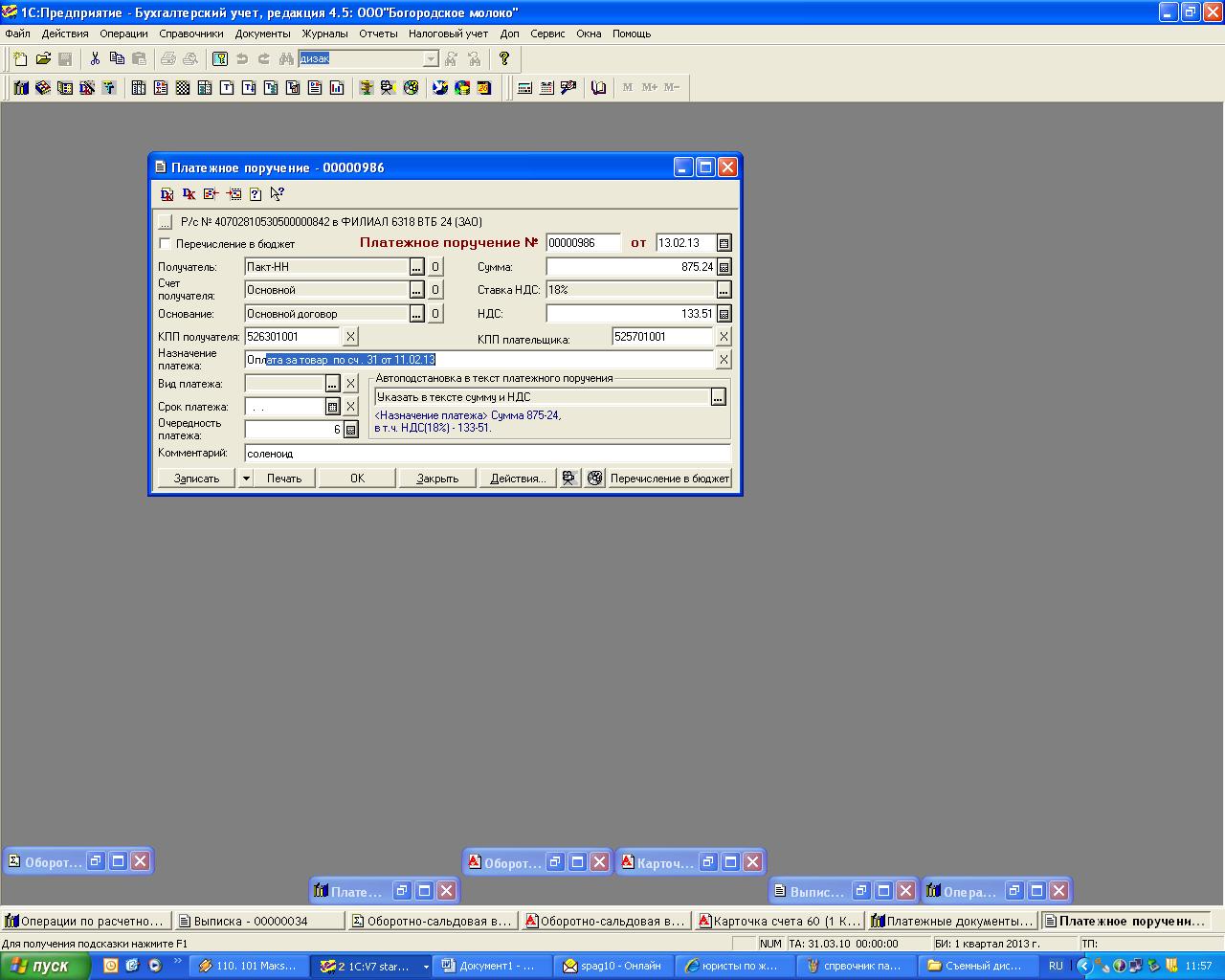Click the Записать button
The image size is (1225, 980).
point(196,478)
